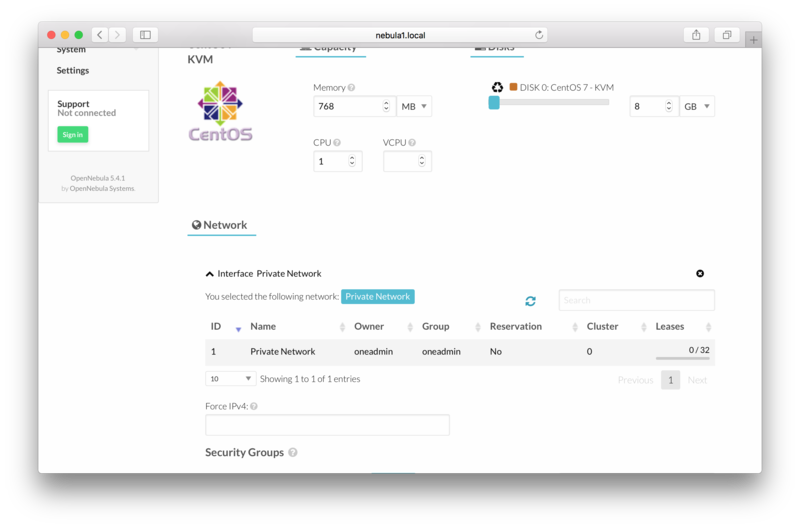This screenshot has width=800, height=528.
Task: Open Settings in the sidebar
Action: pyautogui.click(x=73, y=71)
